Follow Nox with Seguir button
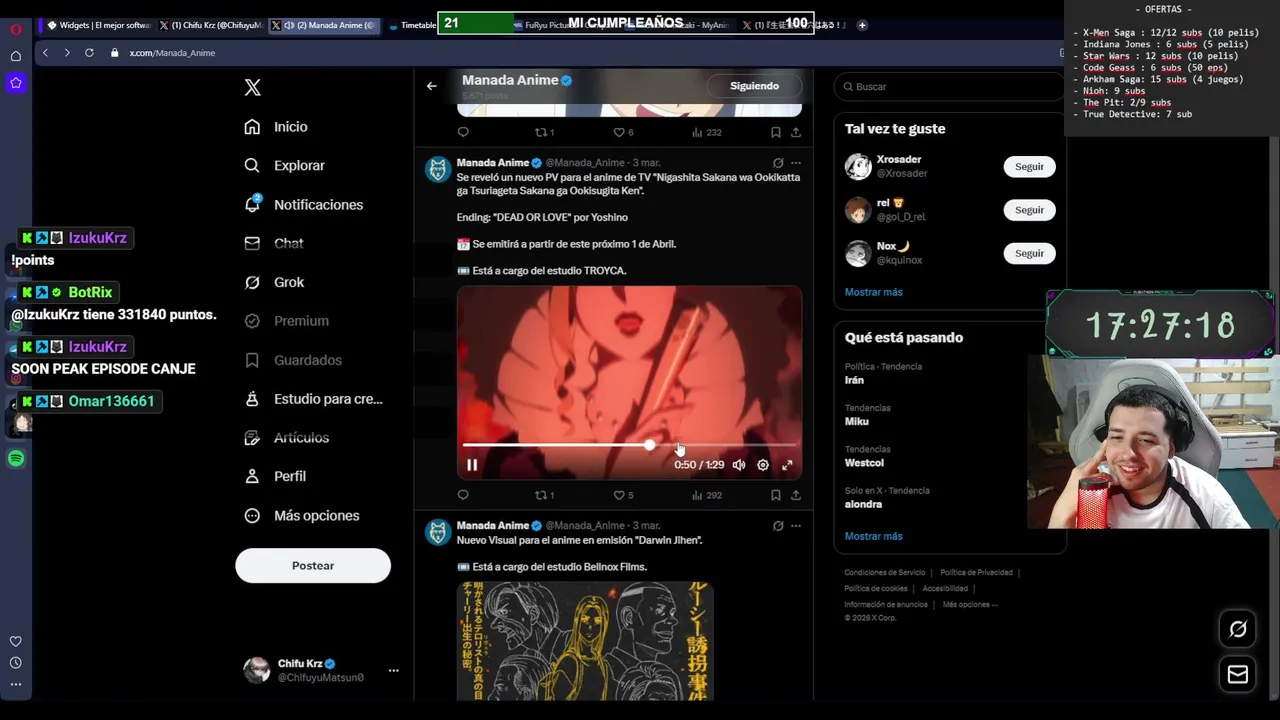 1029,253
